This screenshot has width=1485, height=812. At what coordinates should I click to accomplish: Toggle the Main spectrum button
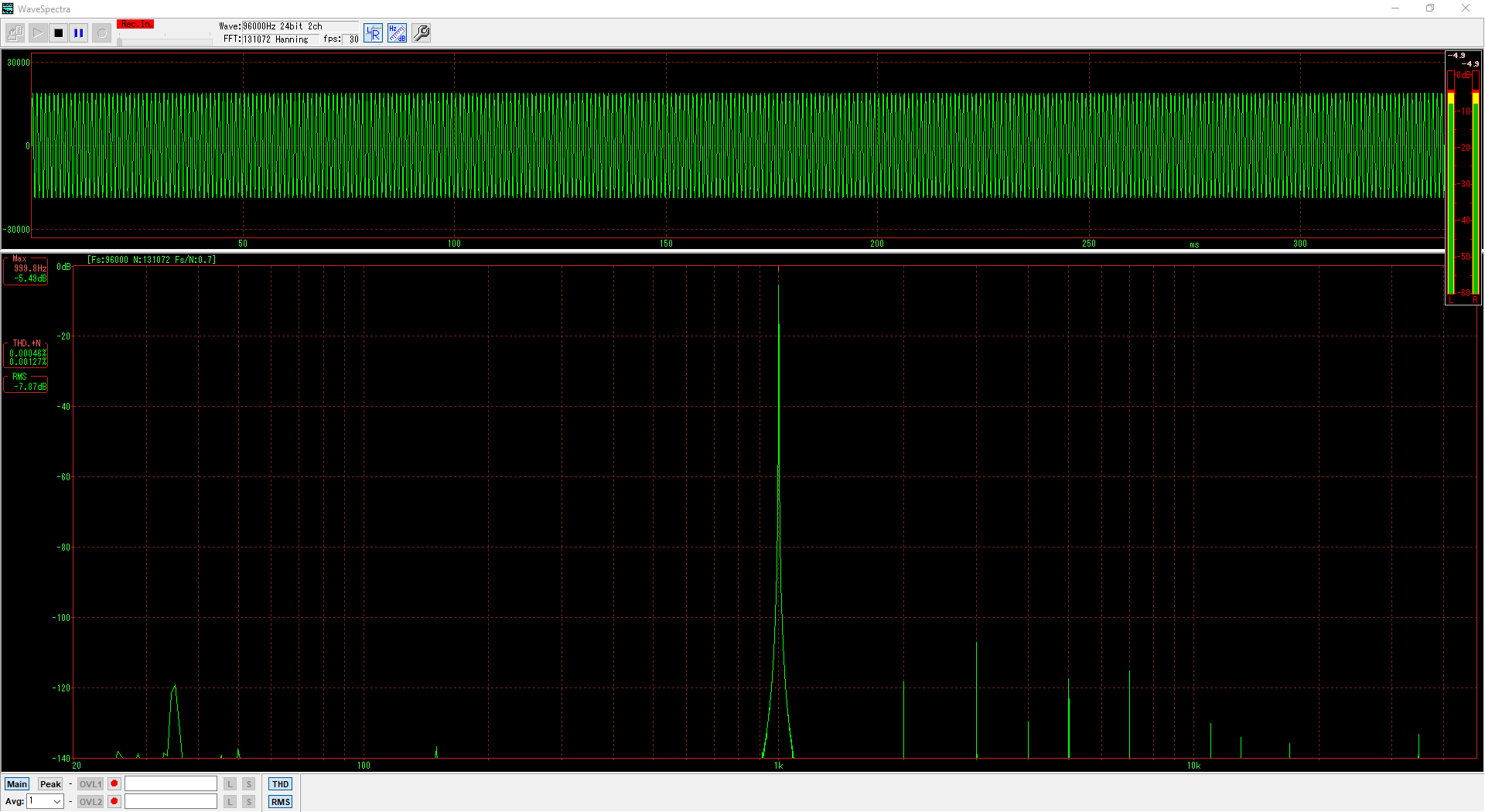17,784
